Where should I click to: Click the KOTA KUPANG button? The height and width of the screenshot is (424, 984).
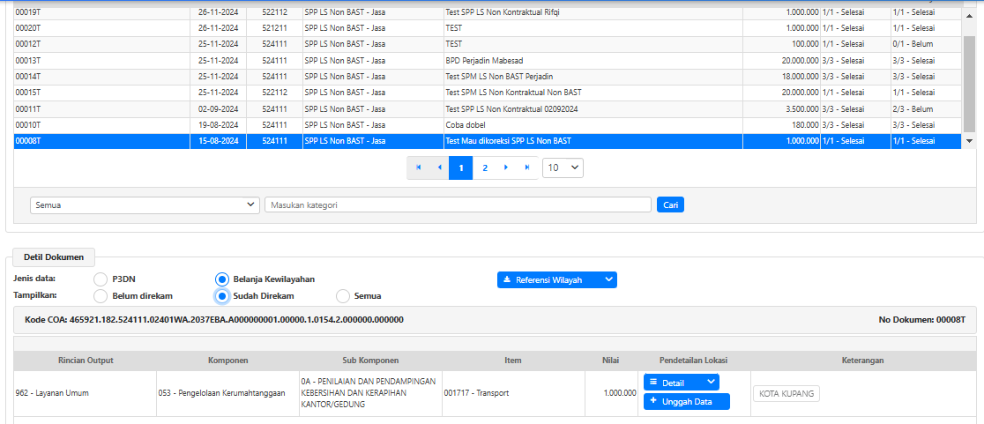coord(786,394)
